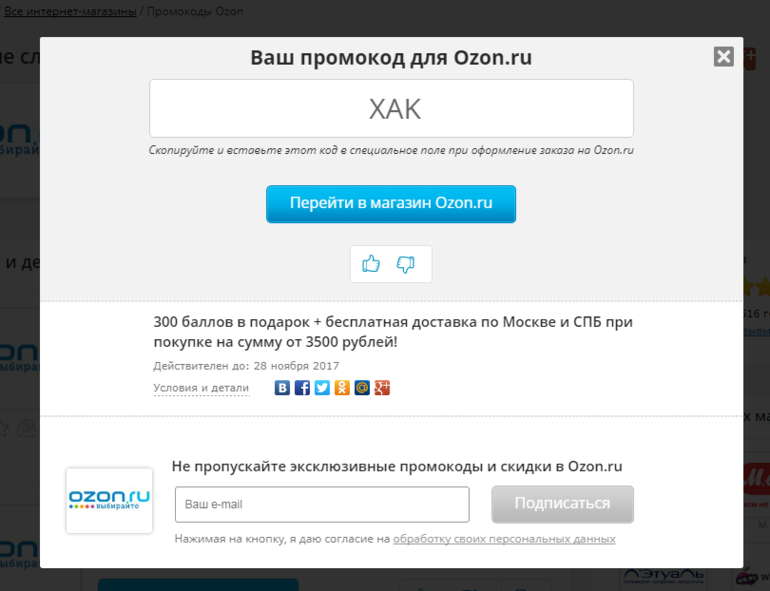Click the thumbs up icon

click(x=371, y=264)
